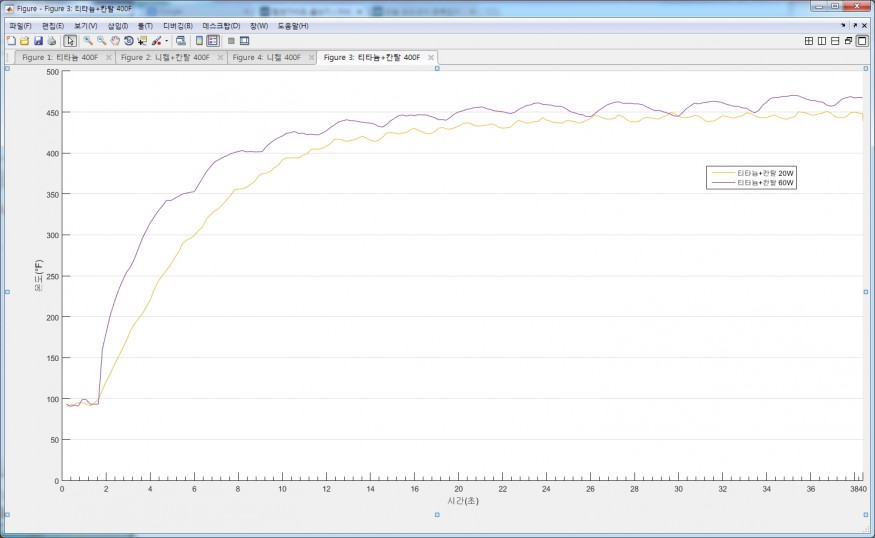Open the 툴(T) menu
The width and height of the screenshot is (875, 538).
[x=145, y=26]
